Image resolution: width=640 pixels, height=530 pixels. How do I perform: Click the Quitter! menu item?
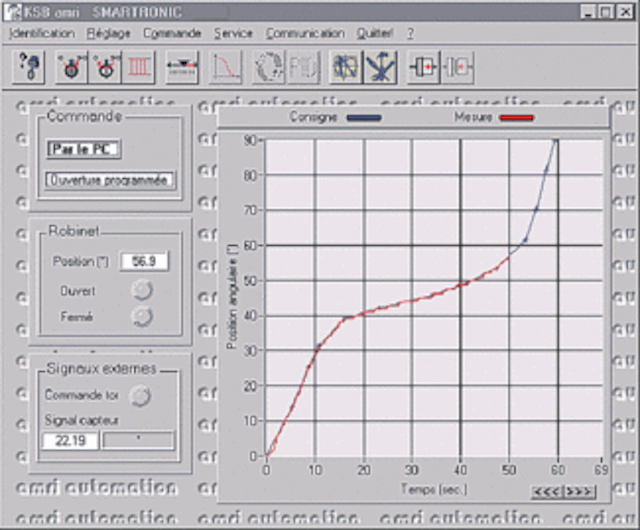(x=375, y=33)
